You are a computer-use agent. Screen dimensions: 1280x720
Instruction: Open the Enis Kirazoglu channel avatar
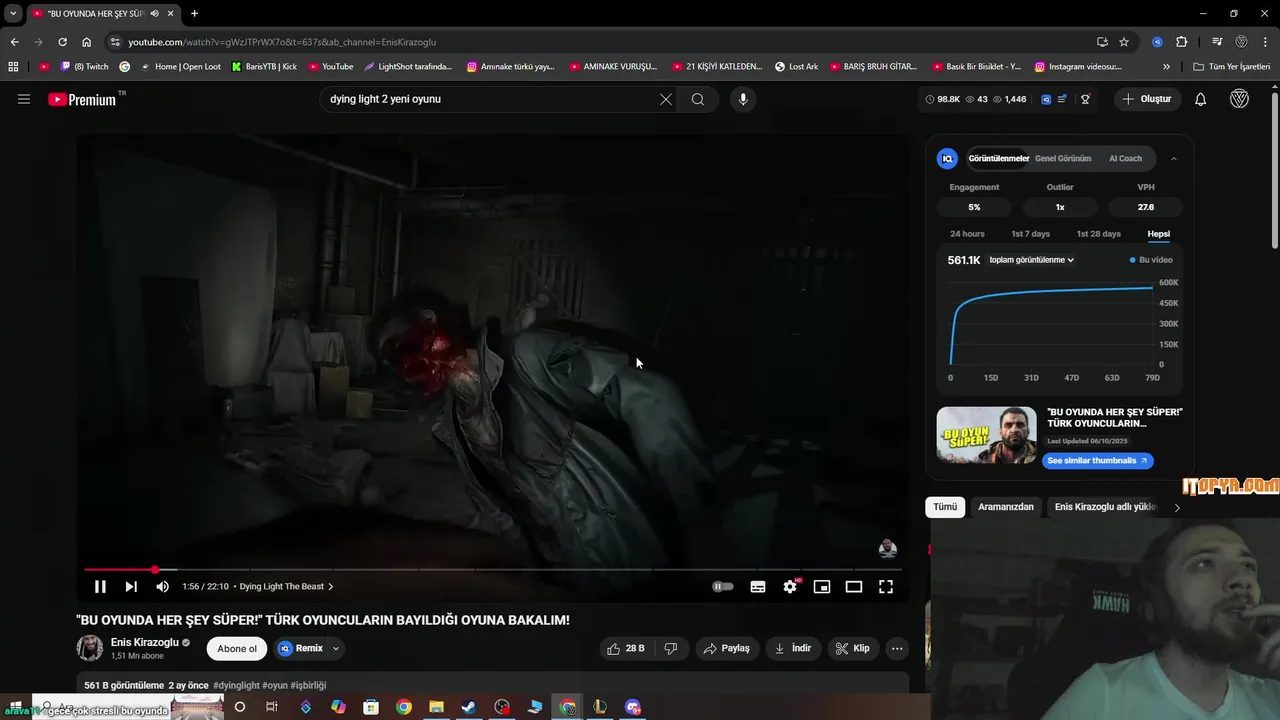[x=90, y=648]
